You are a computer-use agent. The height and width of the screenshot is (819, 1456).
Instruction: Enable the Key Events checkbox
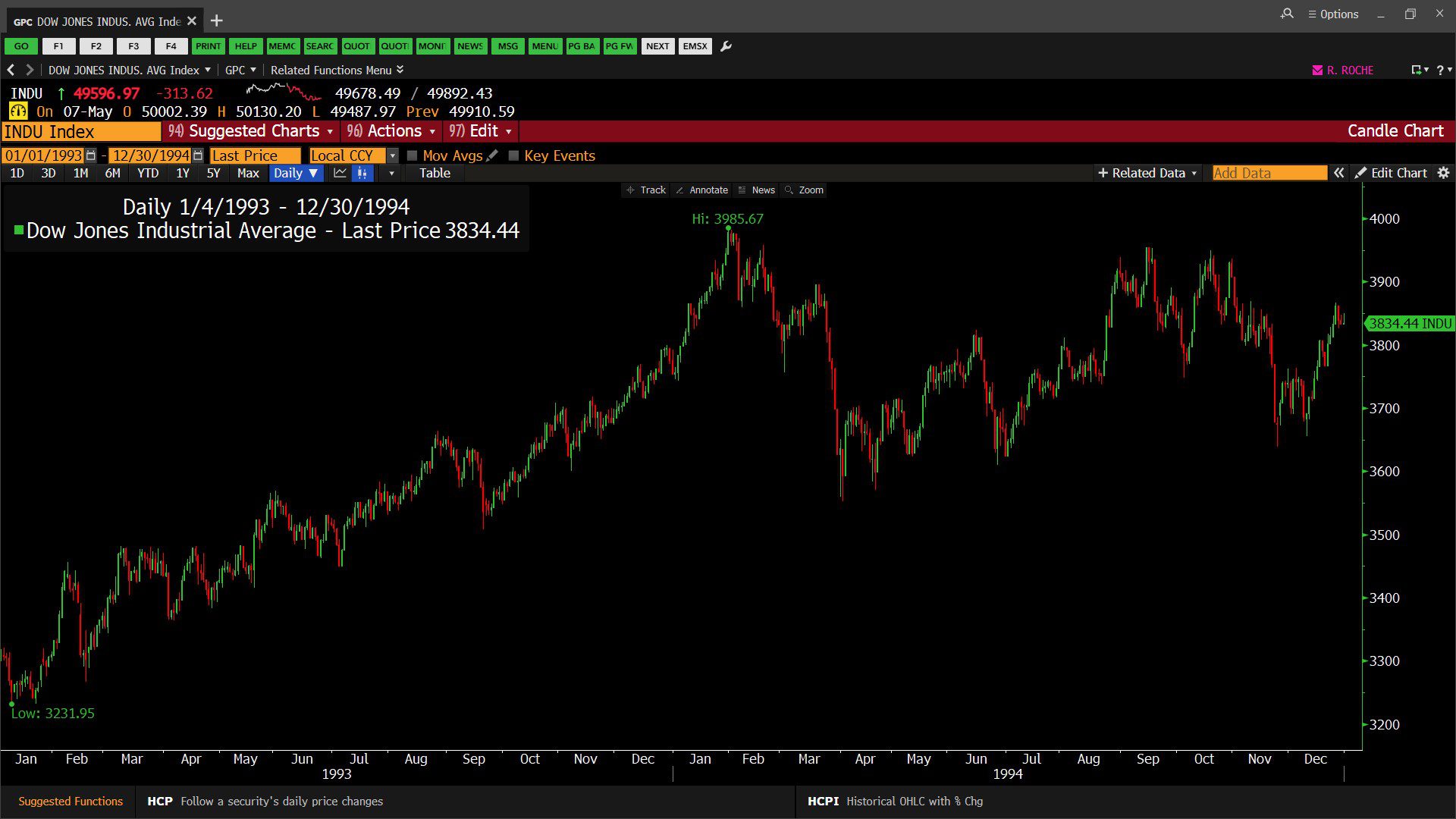coord(513,155)
